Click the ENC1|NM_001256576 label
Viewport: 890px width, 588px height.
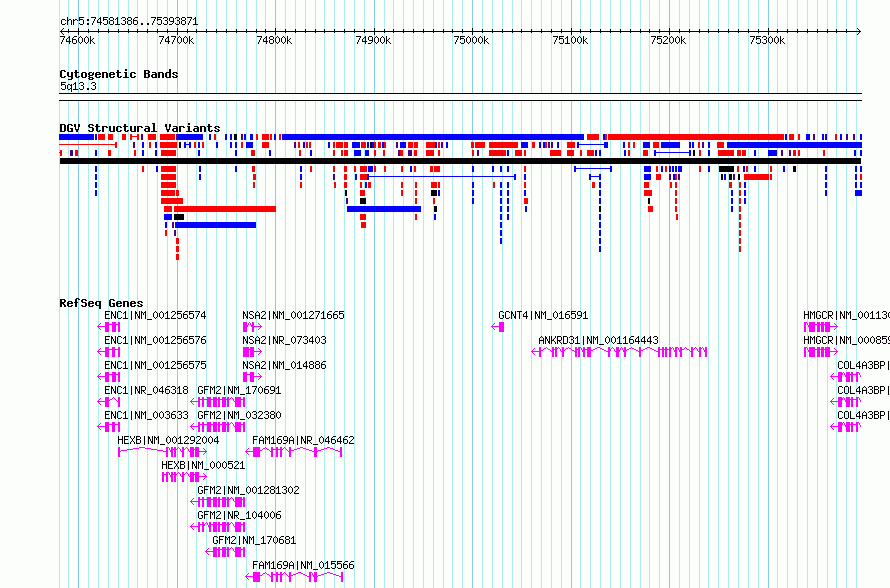(x=155, y=340)
